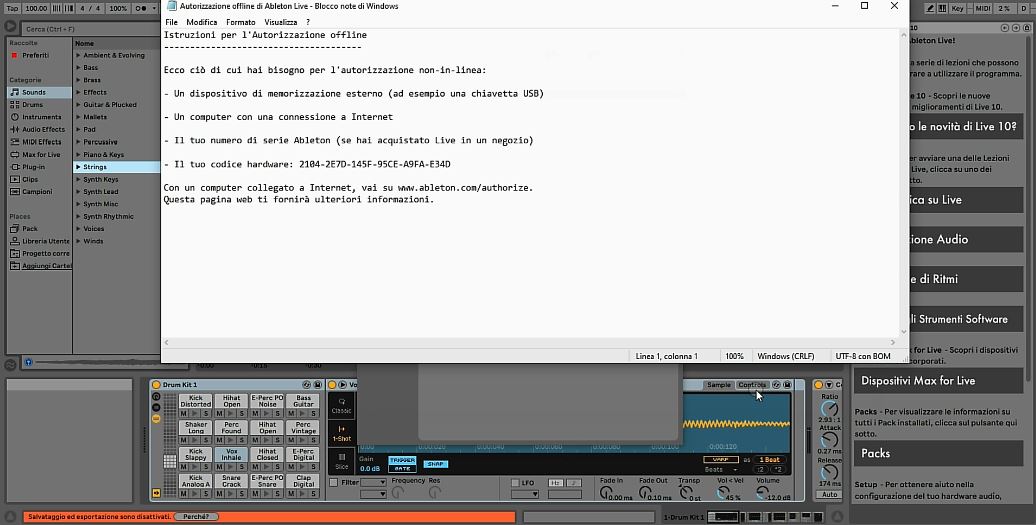Click the Auto release button on Compressor
The image size is (1036, 525).
(x=829, y=494)
